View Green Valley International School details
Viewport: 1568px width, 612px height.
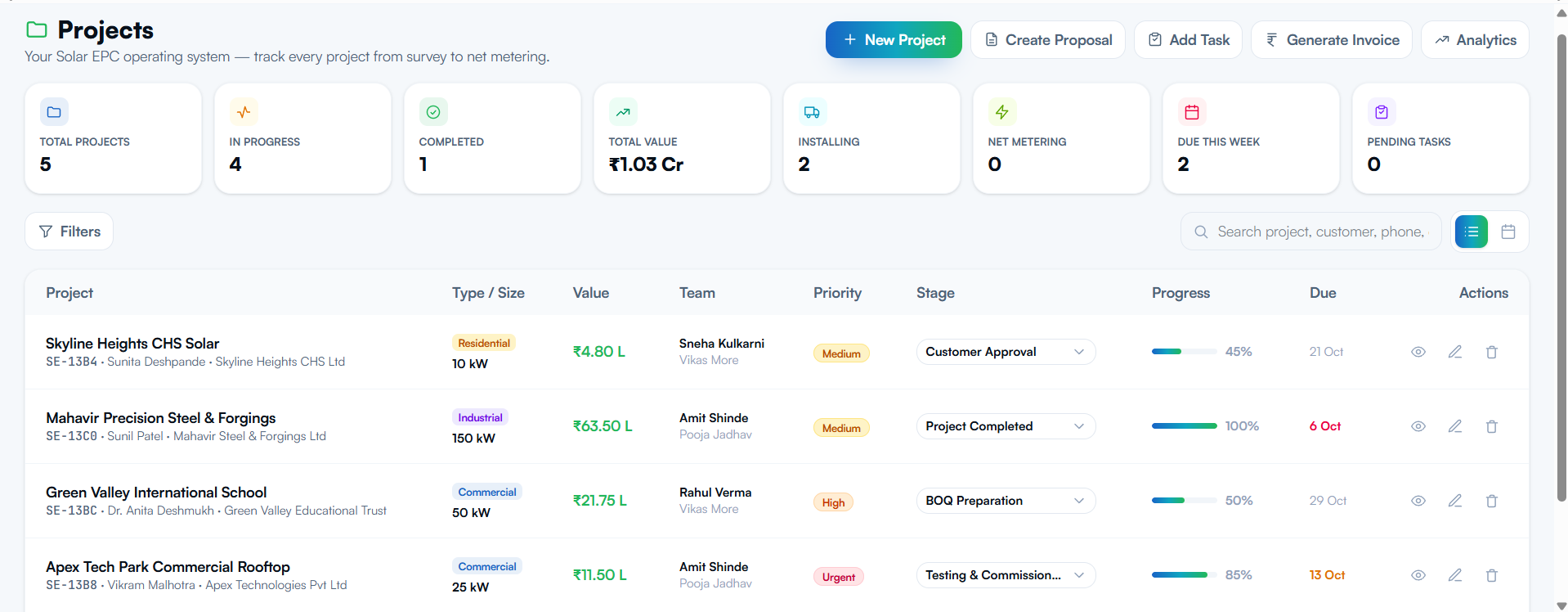coord(1418,501)
